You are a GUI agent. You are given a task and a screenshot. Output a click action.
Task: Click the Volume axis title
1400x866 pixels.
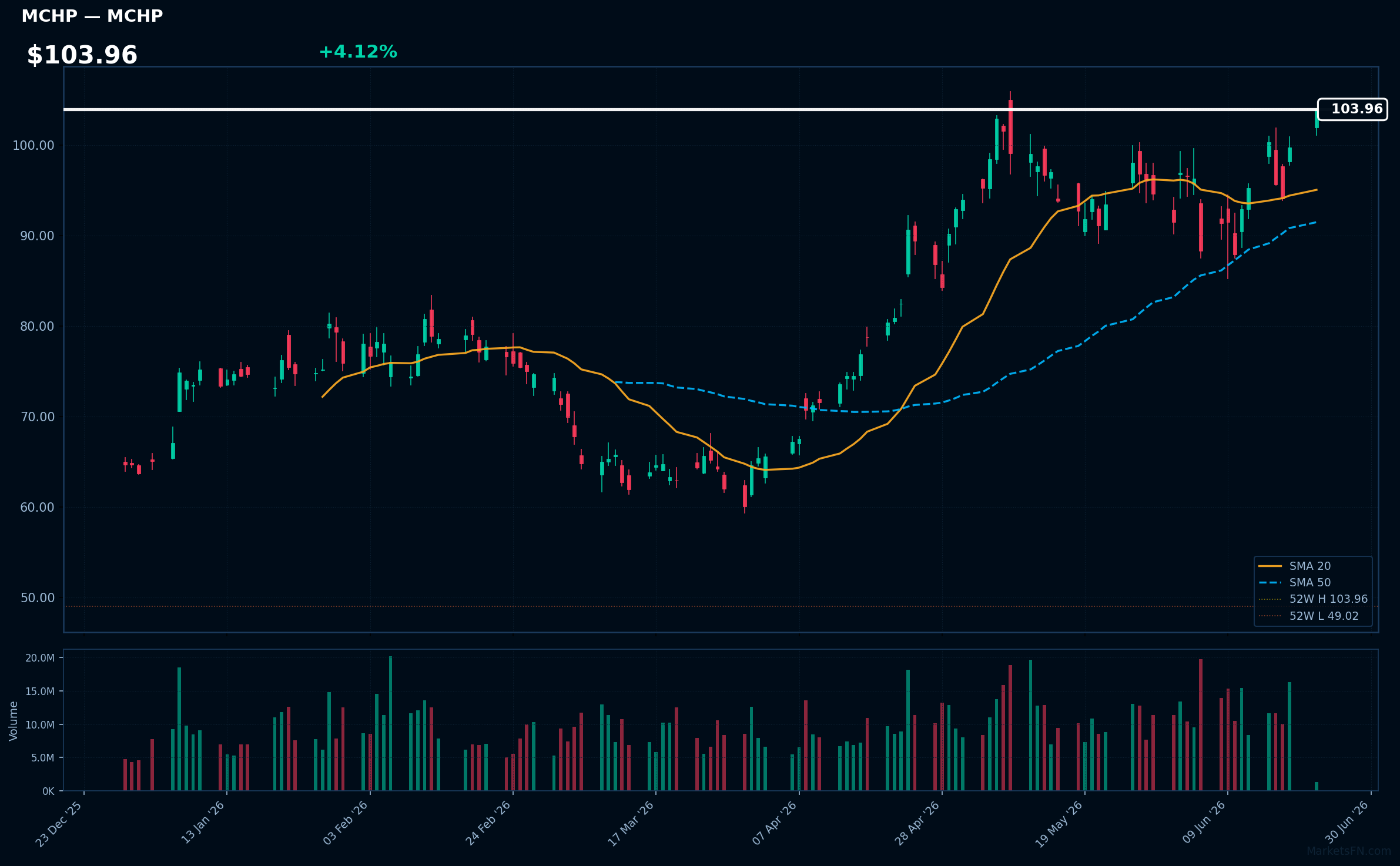coord(14,721)
